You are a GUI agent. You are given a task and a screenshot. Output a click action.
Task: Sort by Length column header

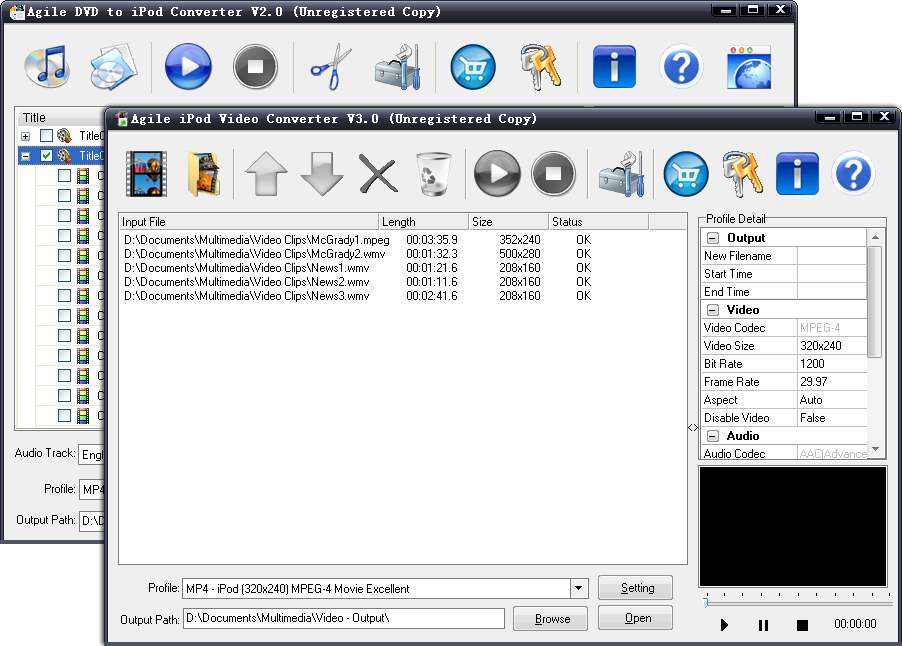[423, 221]
